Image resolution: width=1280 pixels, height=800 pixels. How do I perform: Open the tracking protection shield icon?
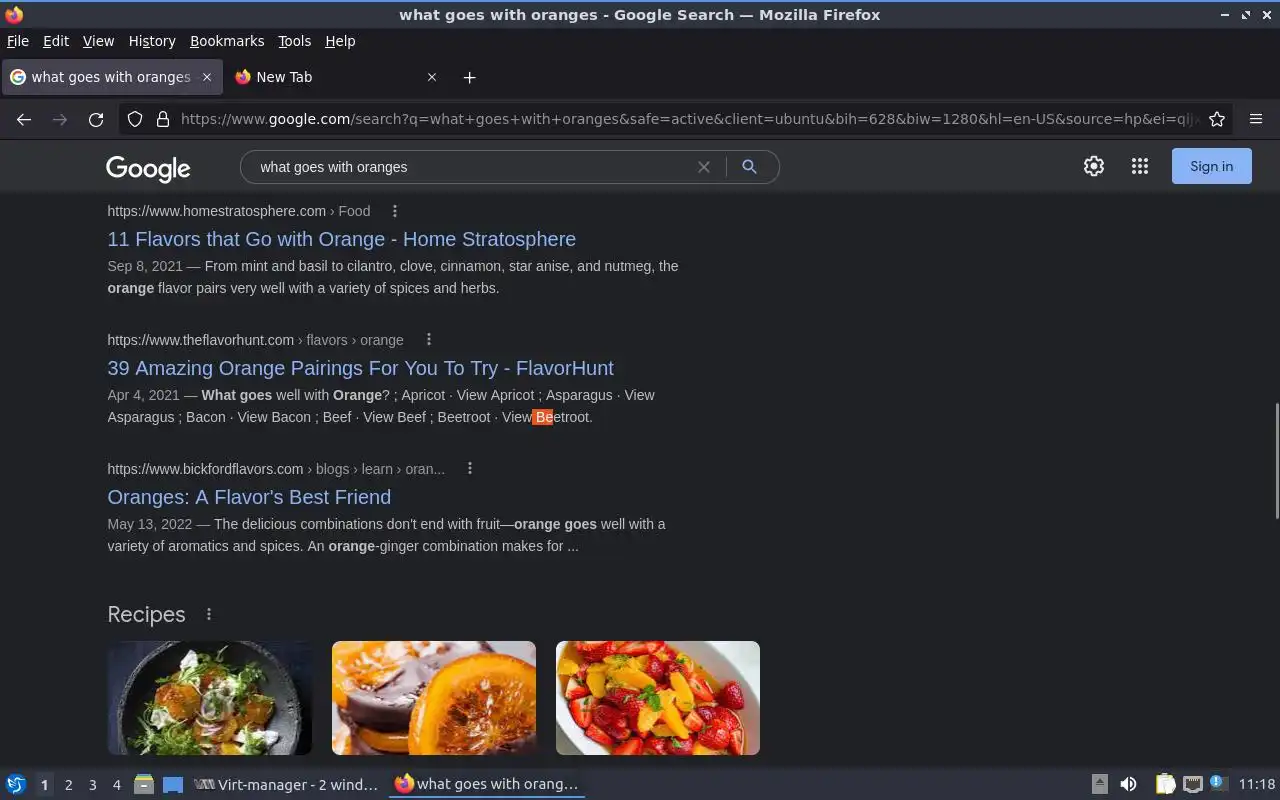tap(135, 119)
